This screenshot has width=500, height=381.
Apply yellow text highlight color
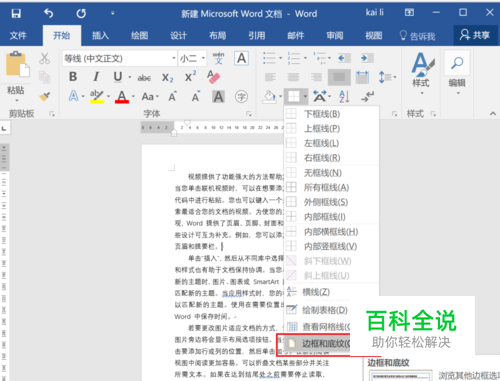coord(97,96)
